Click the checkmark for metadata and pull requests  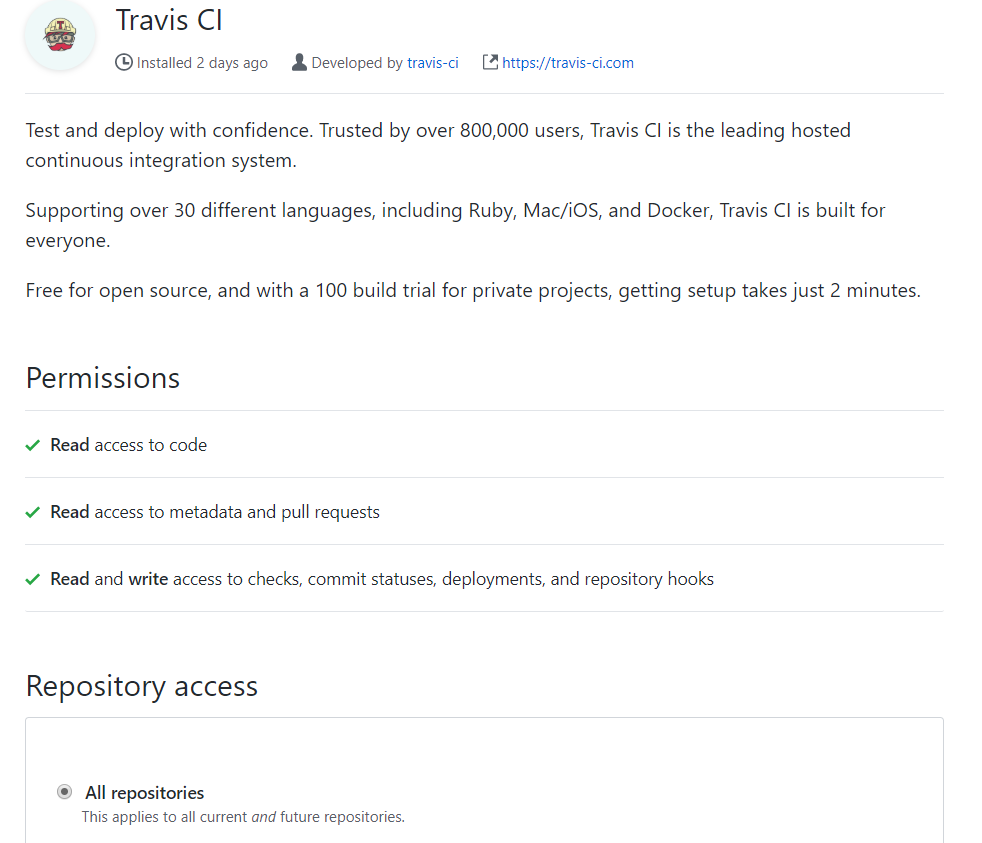point(32,511)
